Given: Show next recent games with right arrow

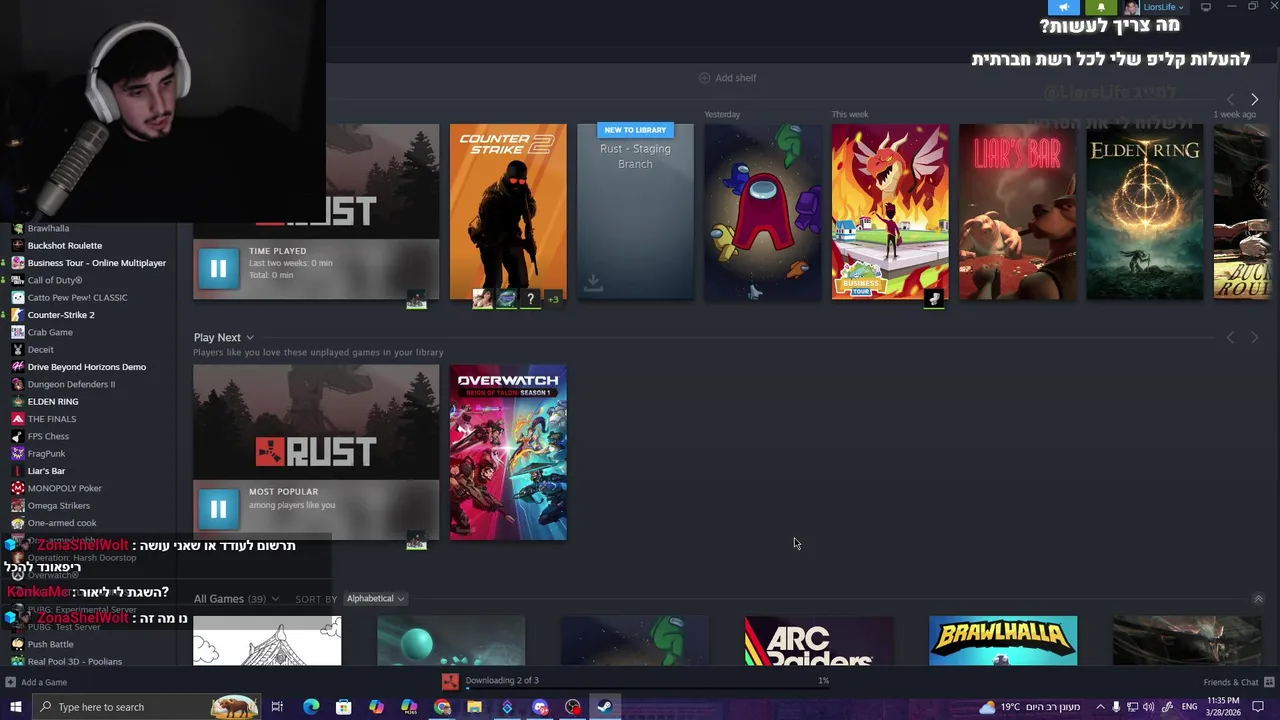Looking at the screenshot, I should (1255, 99).
